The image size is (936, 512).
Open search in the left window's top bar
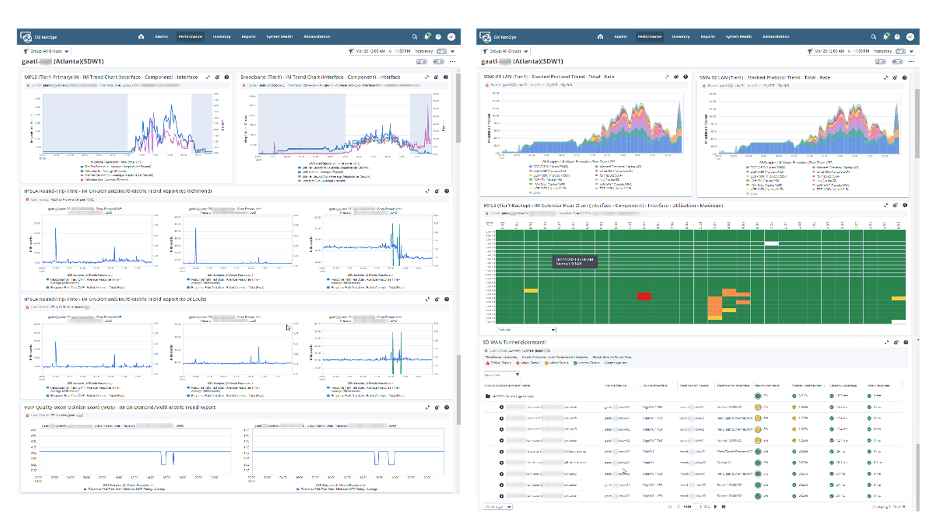[412, 35]
